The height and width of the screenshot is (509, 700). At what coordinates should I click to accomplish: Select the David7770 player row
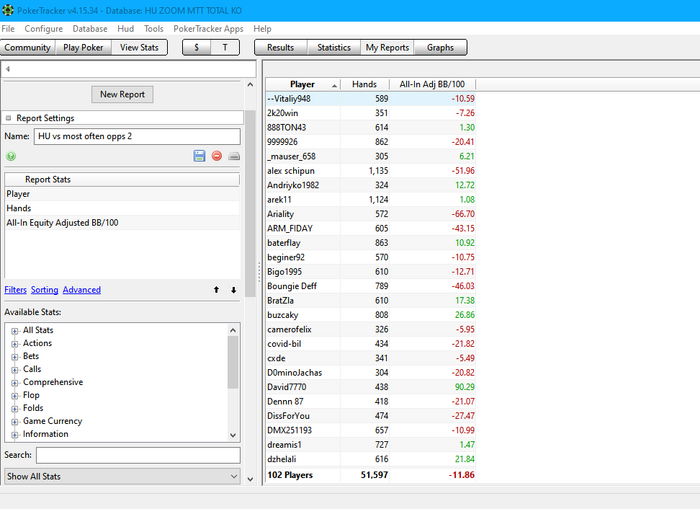(371, 387)
